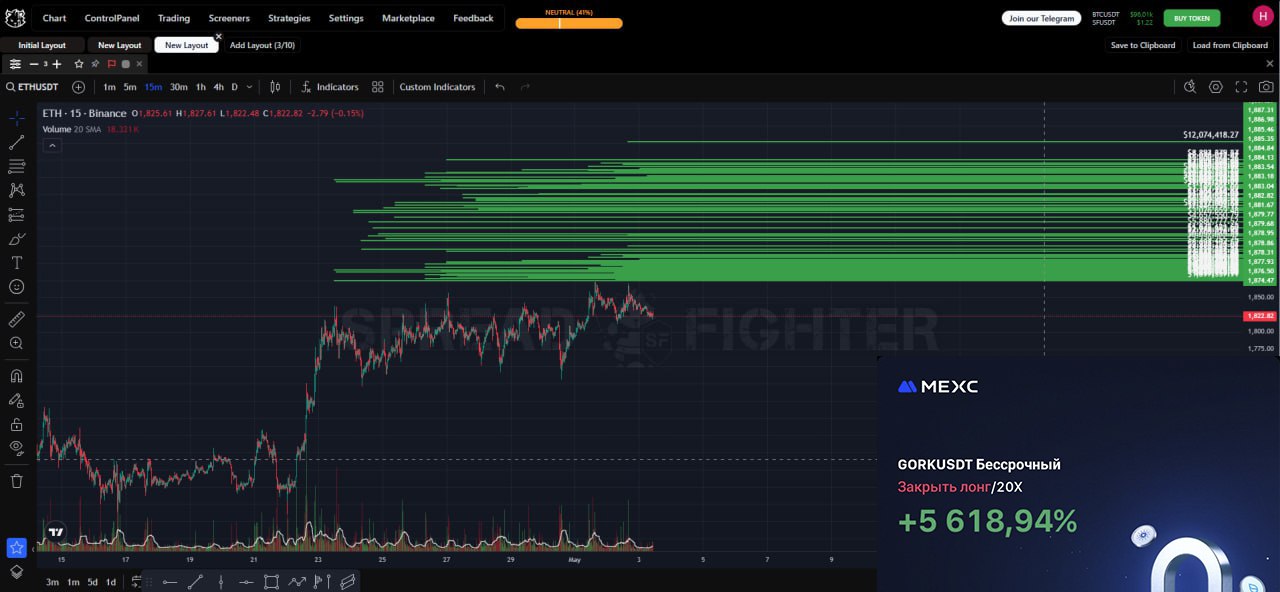Open chart settings hexagon icon
1280x592 pixels.
pyautogui.click(x=1216, y=87)
